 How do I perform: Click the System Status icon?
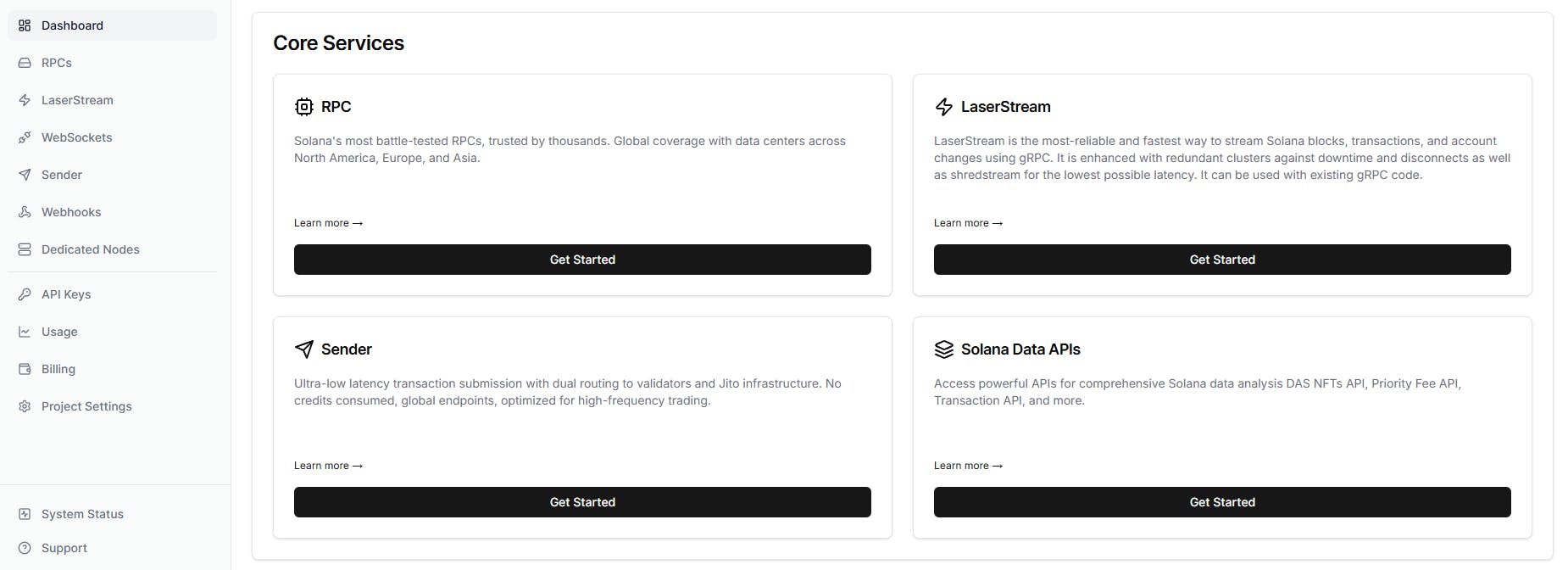(x=25, y=514)
